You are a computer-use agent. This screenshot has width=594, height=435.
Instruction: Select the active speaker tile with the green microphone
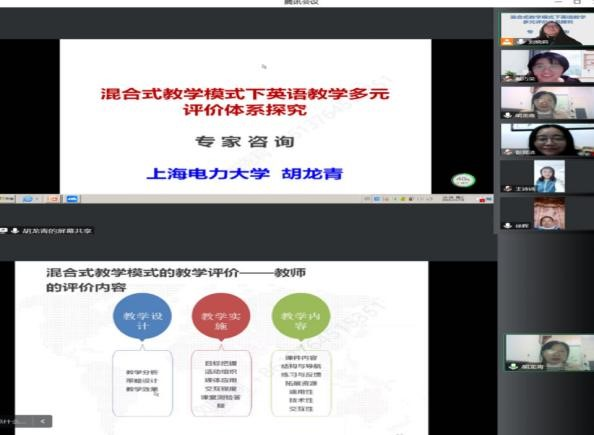[x=549, y=352]
